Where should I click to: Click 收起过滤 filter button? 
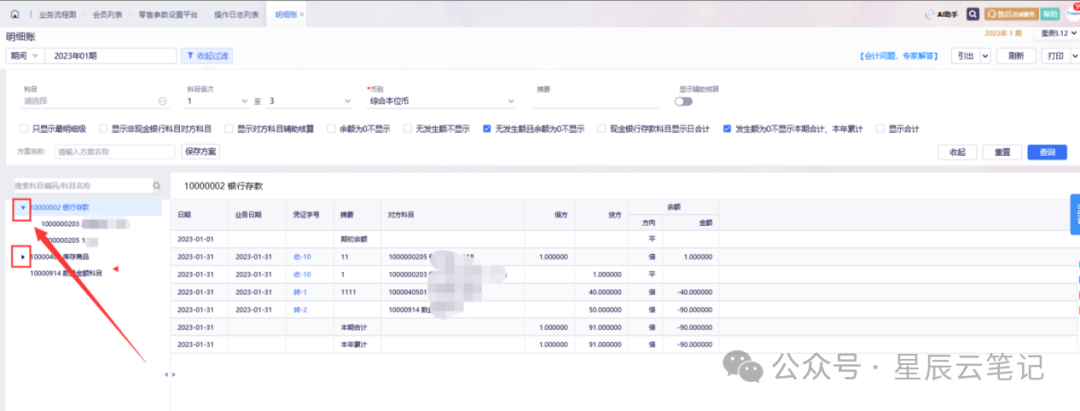(x=207, y=56)
